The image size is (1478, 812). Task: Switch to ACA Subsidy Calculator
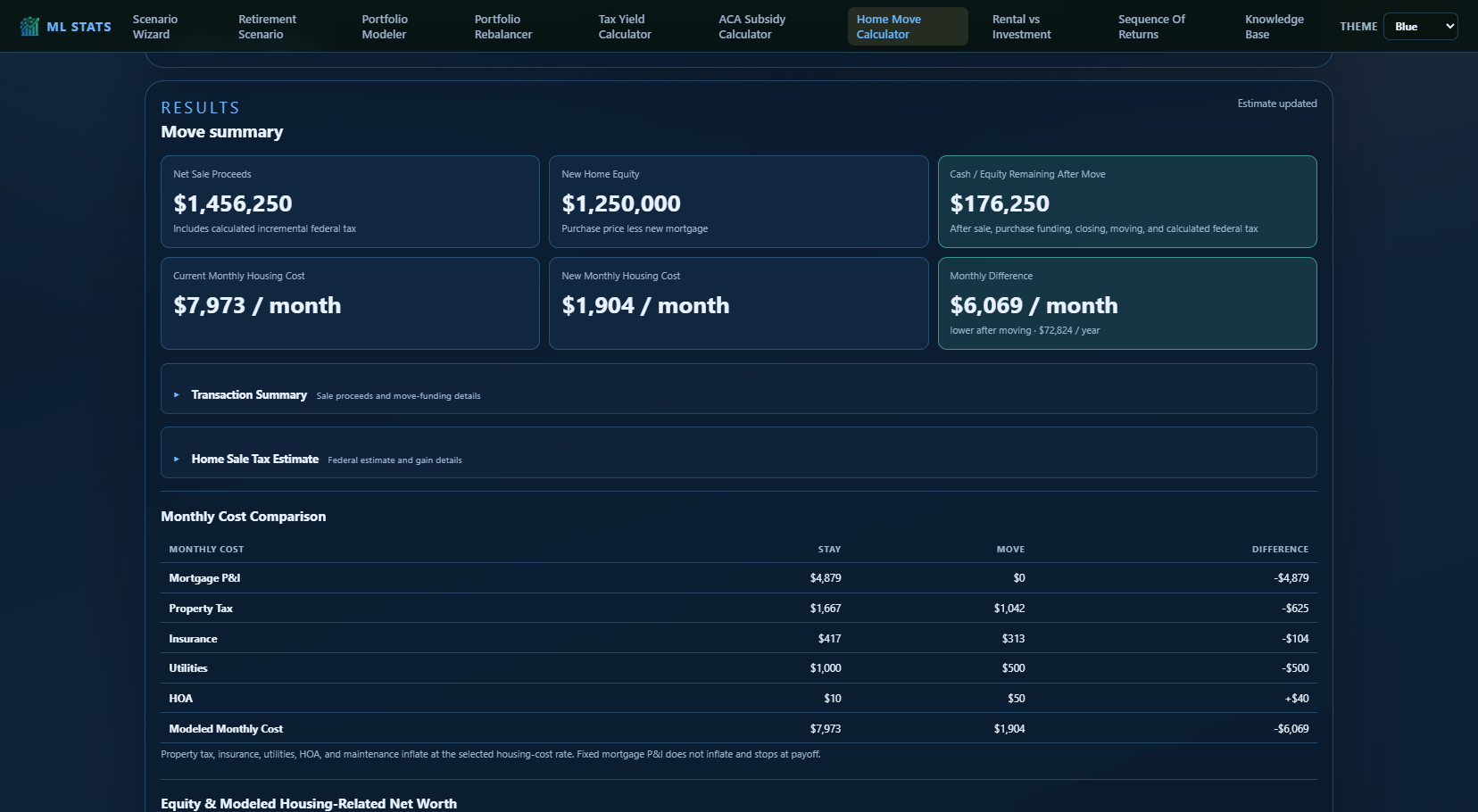[751, 27]
